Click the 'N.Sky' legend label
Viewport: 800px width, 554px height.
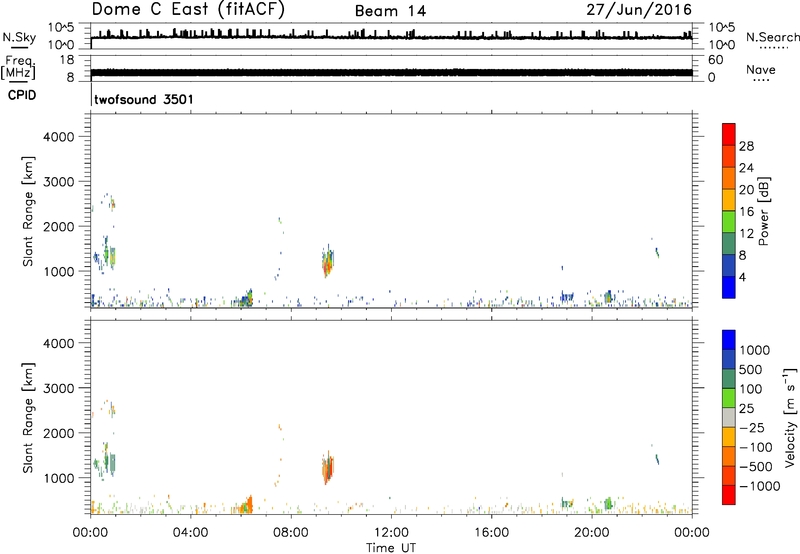(19, 37)
